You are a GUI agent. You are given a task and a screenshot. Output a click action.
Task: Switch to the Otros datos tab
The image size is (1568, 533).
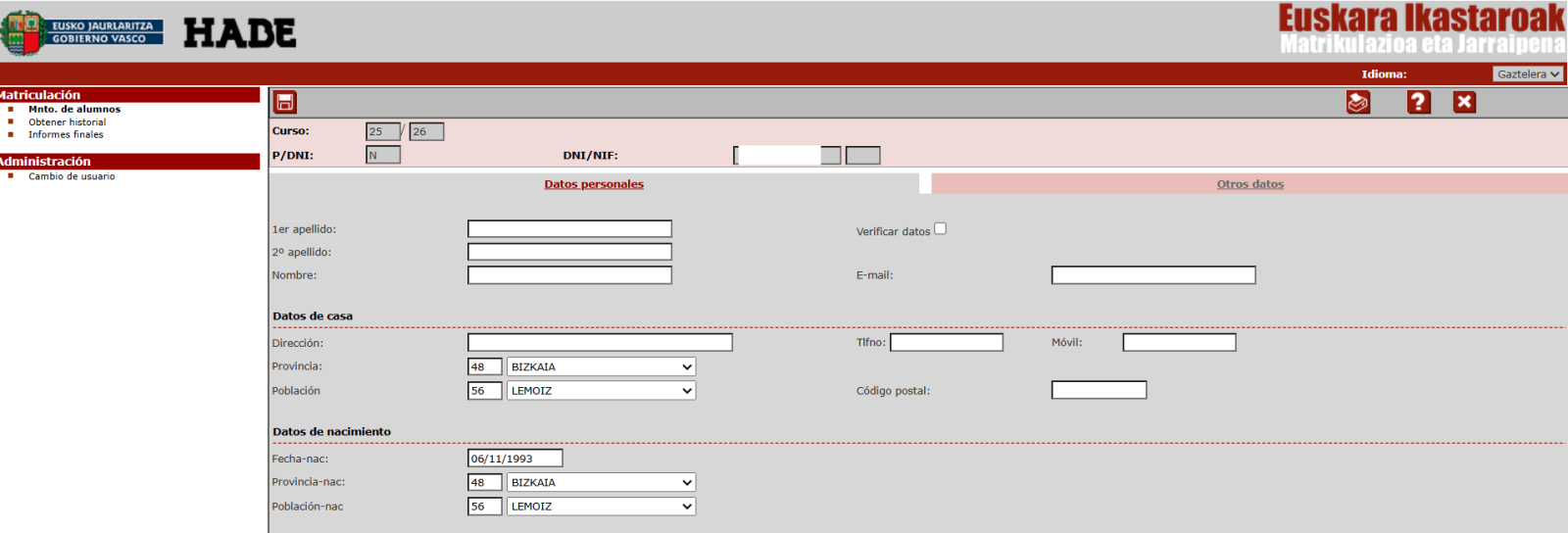[1249, 184]
